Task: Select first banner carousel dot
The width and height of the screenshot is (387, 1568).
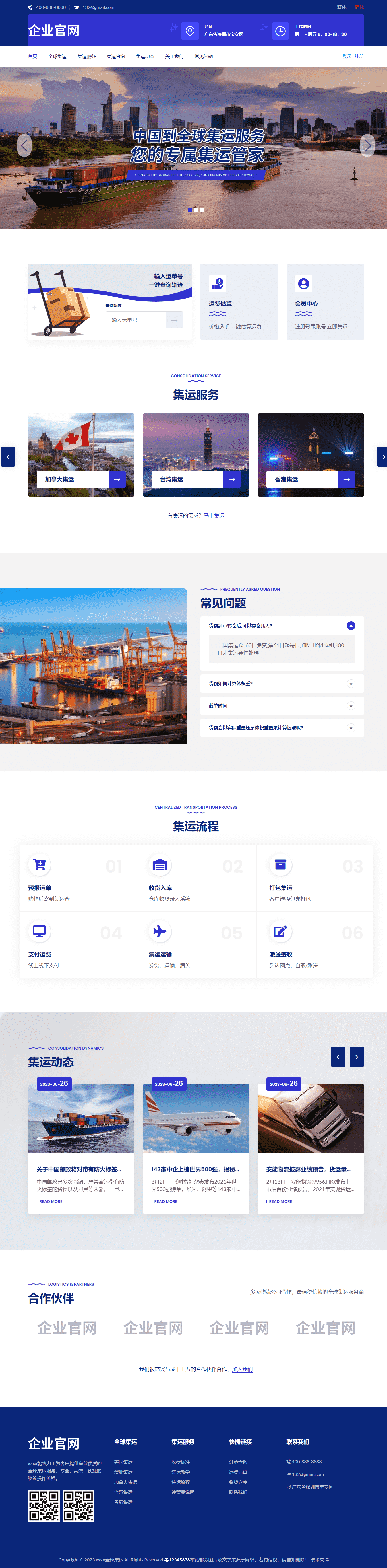Action: tap(190, 210)
